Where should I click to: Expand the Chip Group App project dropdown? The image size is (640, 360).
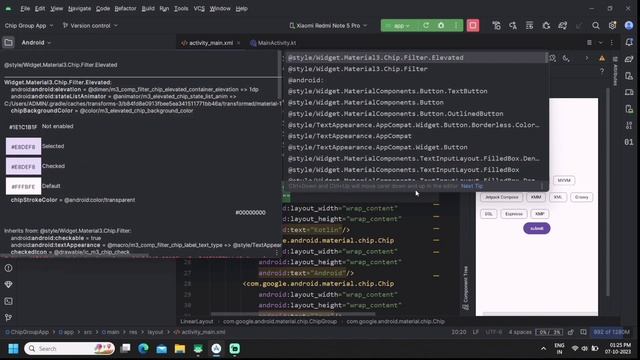[29, 25]
